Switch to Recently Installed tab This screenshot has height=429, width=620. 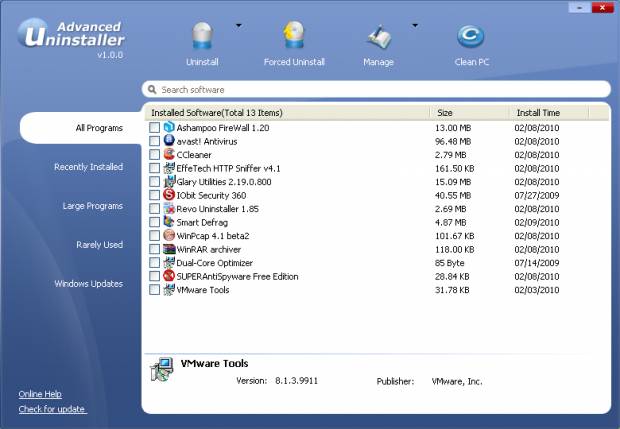tap(88, 167)
